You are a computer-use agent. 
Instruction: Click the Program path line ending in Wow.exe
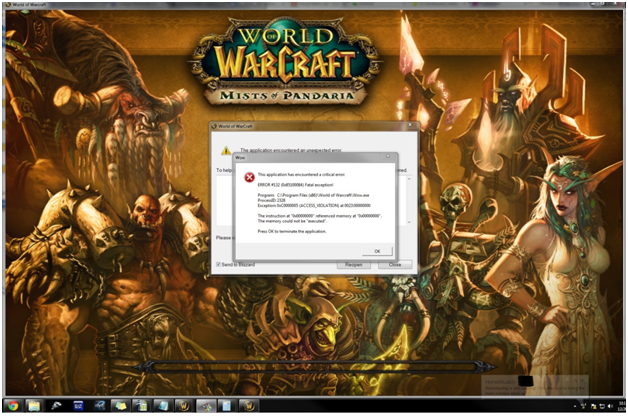pyautogui.click(x=313, y=195)
